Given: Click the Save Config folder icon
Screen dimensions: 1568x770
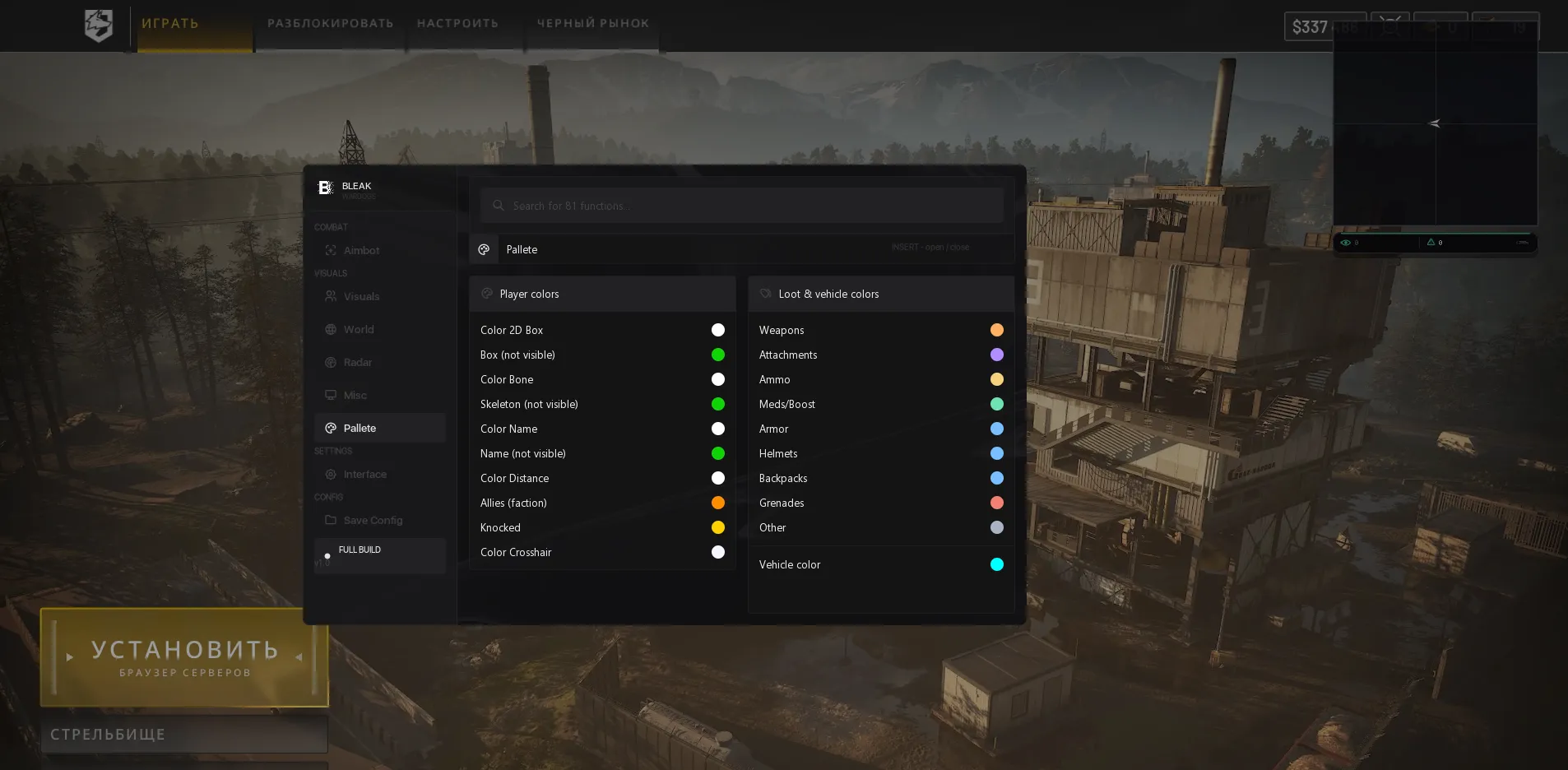Looking at the screenshot, I should (x=331, y=520).
